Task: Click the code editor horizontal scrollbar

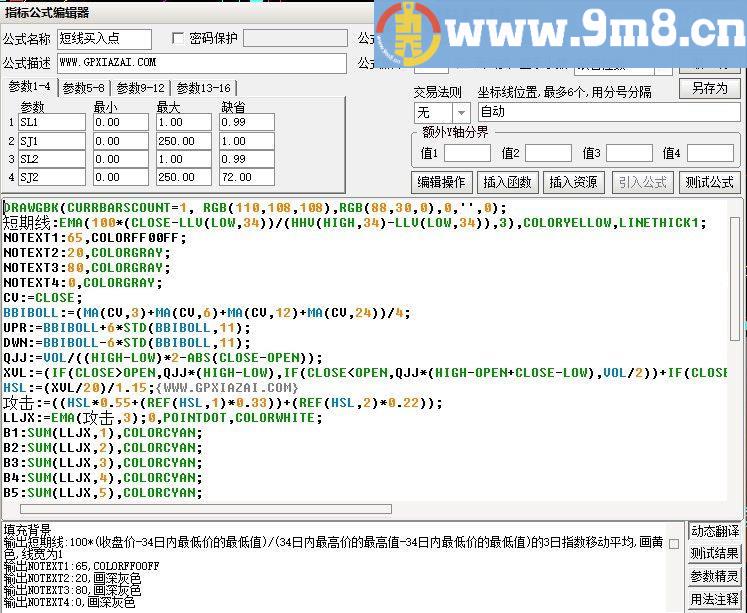Action: click(206, 509)
